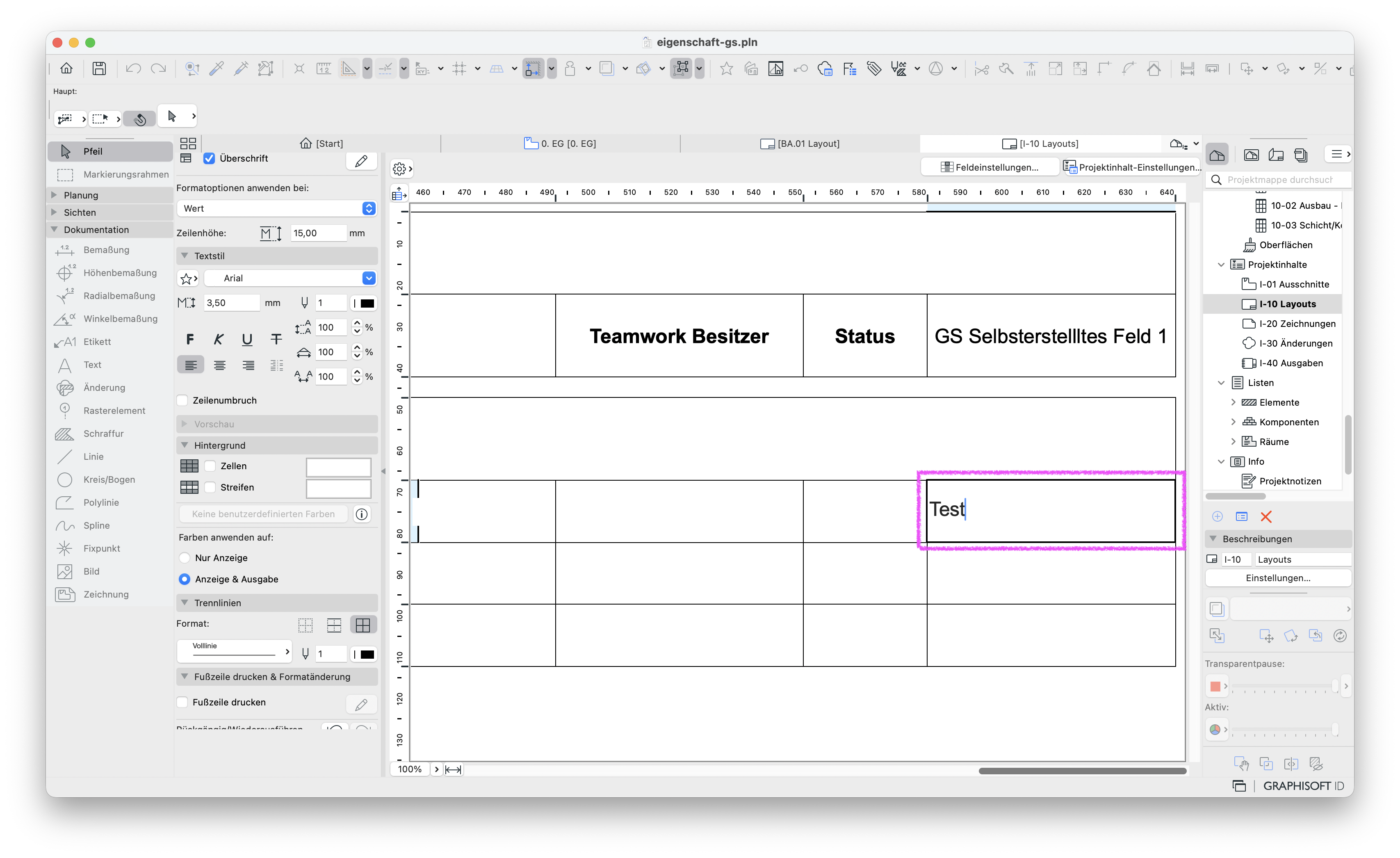This screenshot has width=1400, height=858.
Task: Click the text color swatch beside pen number
Action: (x=364, y=303)
